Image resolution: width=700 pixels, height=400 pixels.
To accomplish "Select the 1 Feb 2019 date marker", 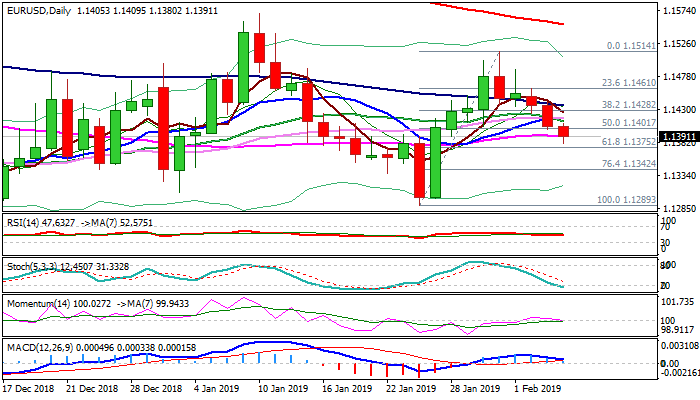I will pyautogui.click(x=536, y=387).
